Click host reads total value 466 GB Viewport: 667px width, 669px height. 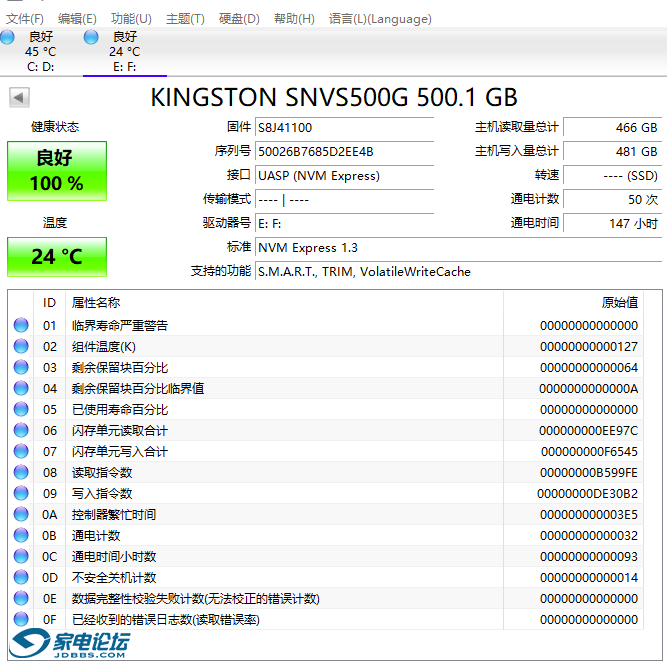(x=612, y=128)
